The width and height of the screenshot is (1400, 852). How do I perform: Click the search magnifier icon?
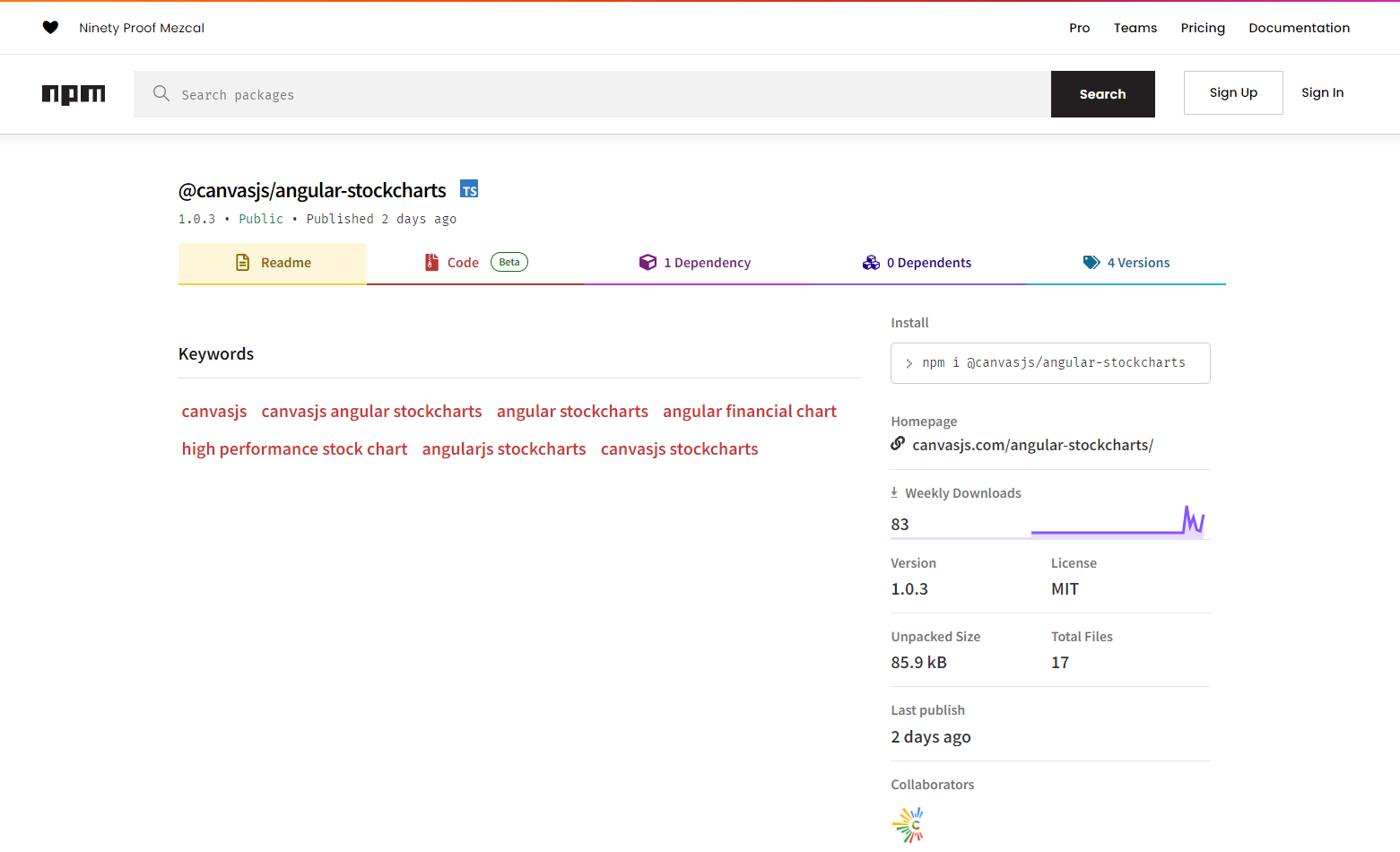click(x=161, y=93)
